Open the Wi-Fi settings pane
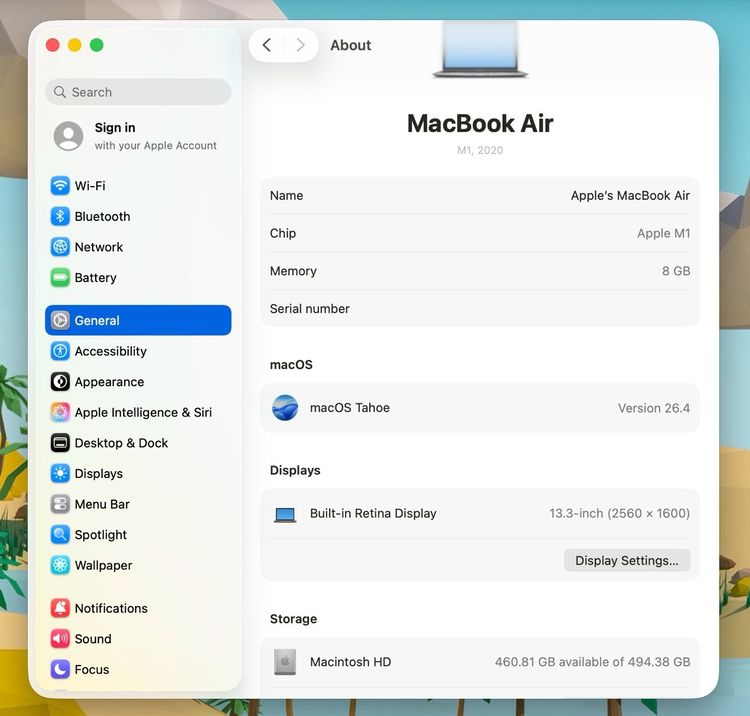The width and height of the screenshot is (750, 716). pos(138,186)
